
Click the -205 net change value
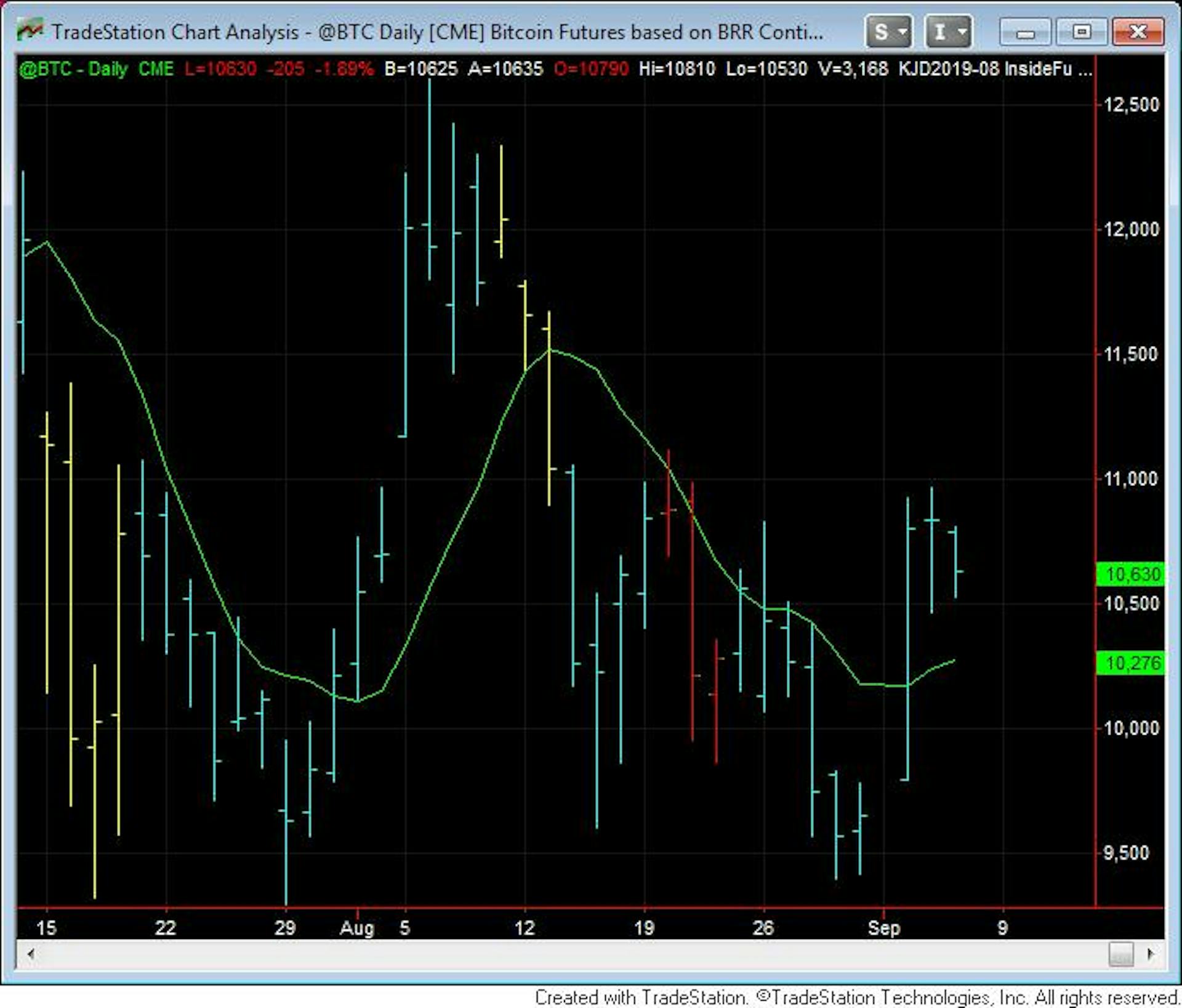[286, 69]
